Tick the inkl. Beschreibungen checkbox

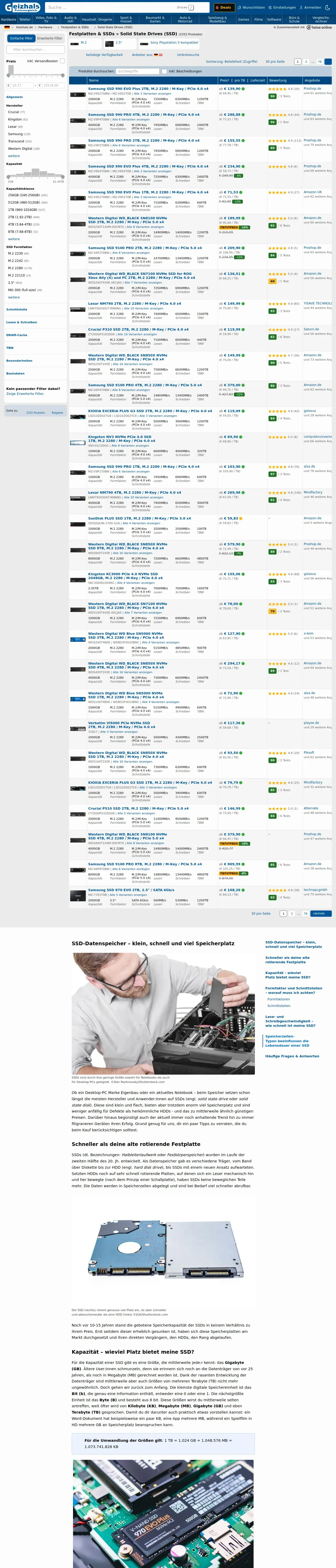tap(165, 71)
